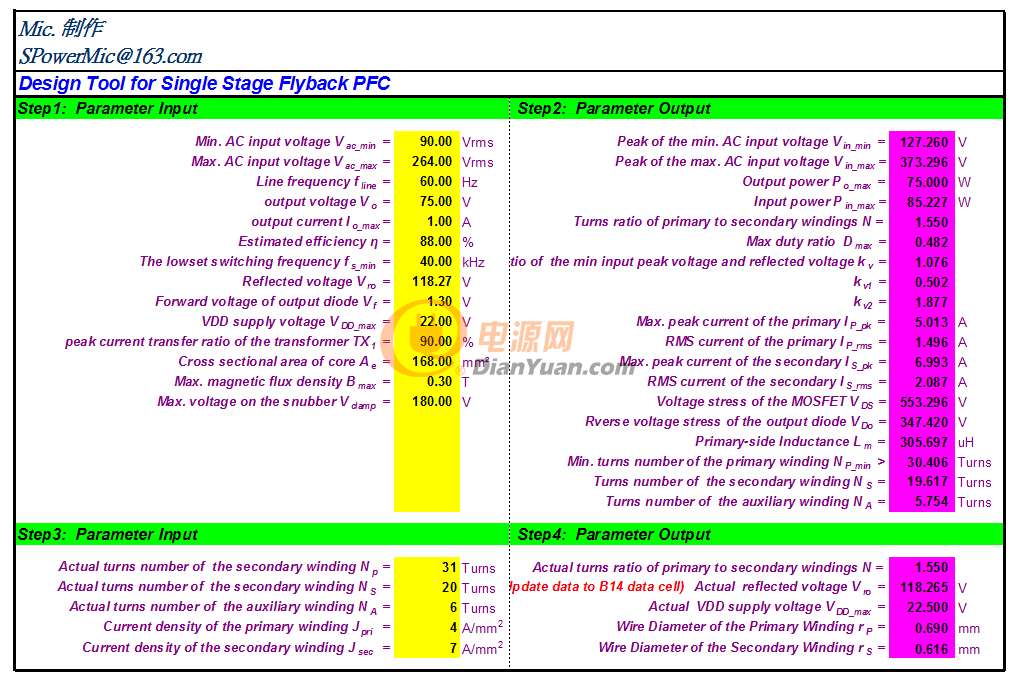
Task: Click the 'Design Tool for Single Stage Flyback PFC' title
Action: 204,84
